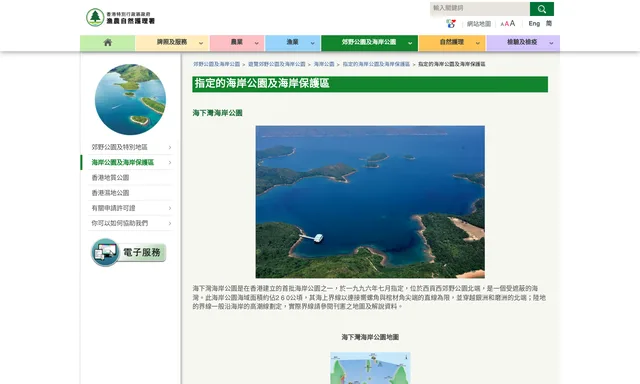Expand the 郊野公園及特別地區 sidebar arrow
The height and width of the screenshot is (384, 640).
tap(170, 147)
